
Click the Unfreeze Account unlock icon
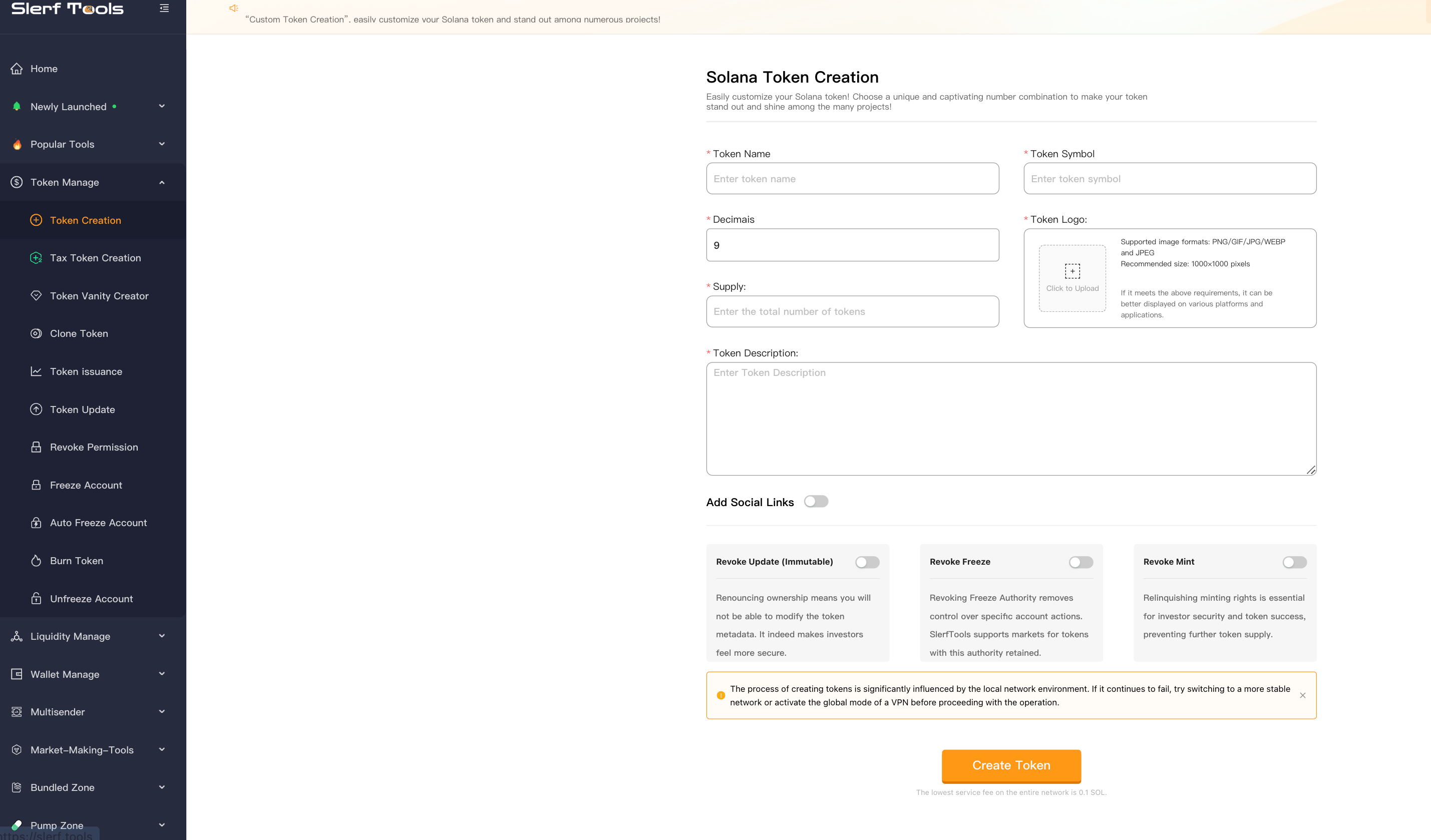pyautogui.click(x=36, y=598)
